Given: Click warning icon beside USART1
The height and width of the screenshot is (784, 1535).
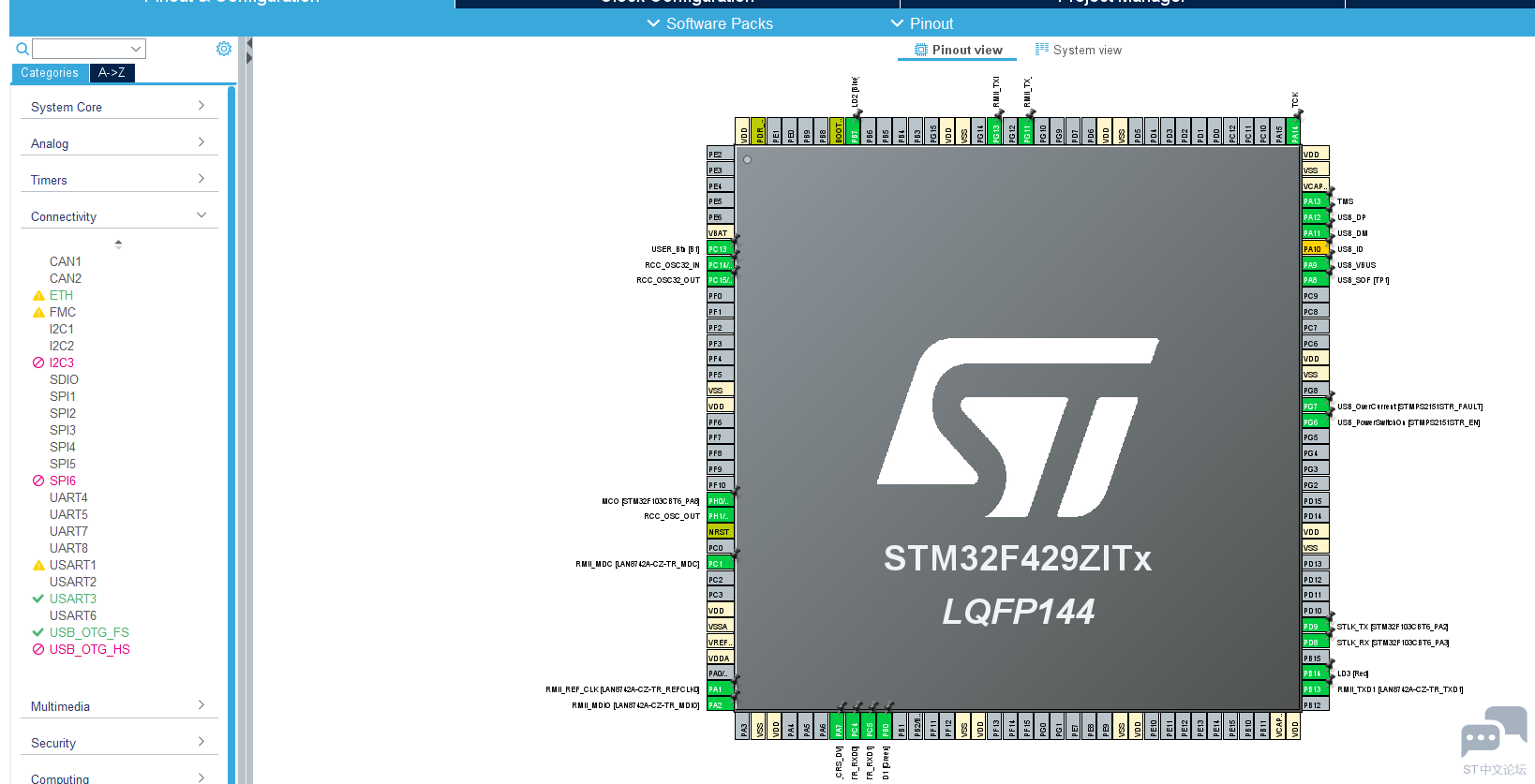Looking at the screenshot, I should (x=38, y=565).
